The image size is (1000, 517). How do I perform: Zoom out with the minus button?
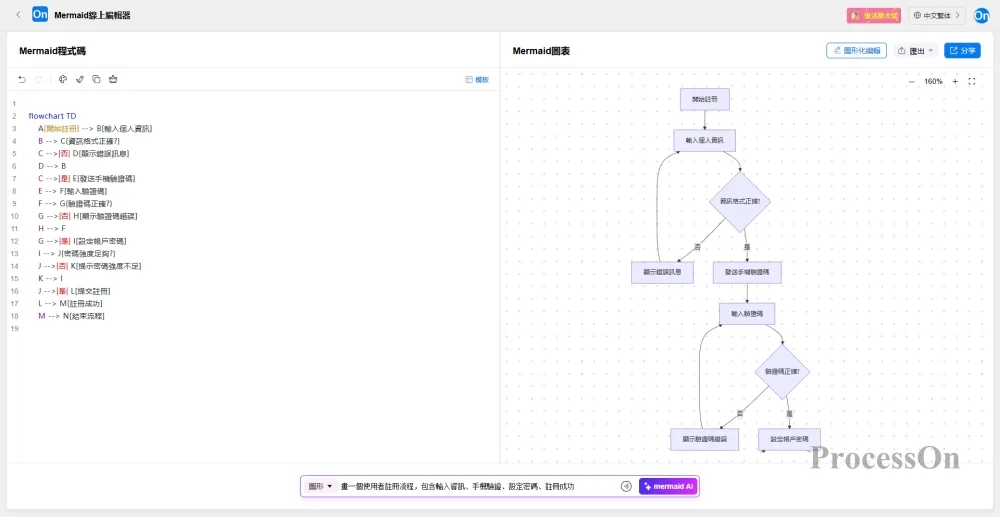point(911,81)
